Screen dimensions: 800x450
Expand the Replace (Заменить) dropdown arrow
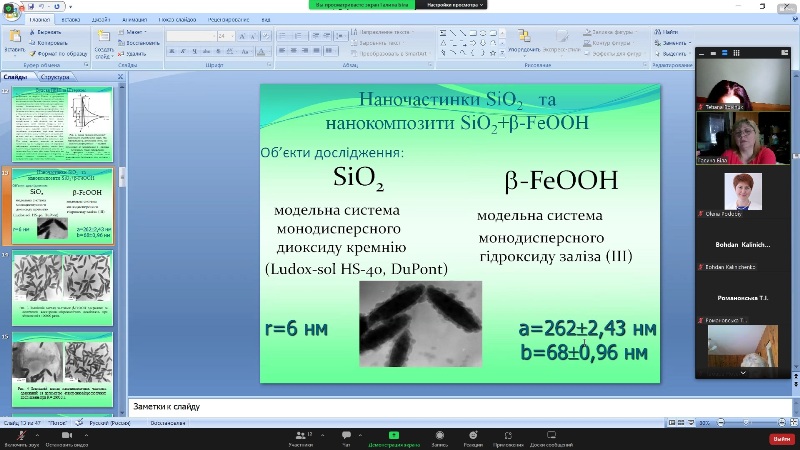(x=691, y=43)
